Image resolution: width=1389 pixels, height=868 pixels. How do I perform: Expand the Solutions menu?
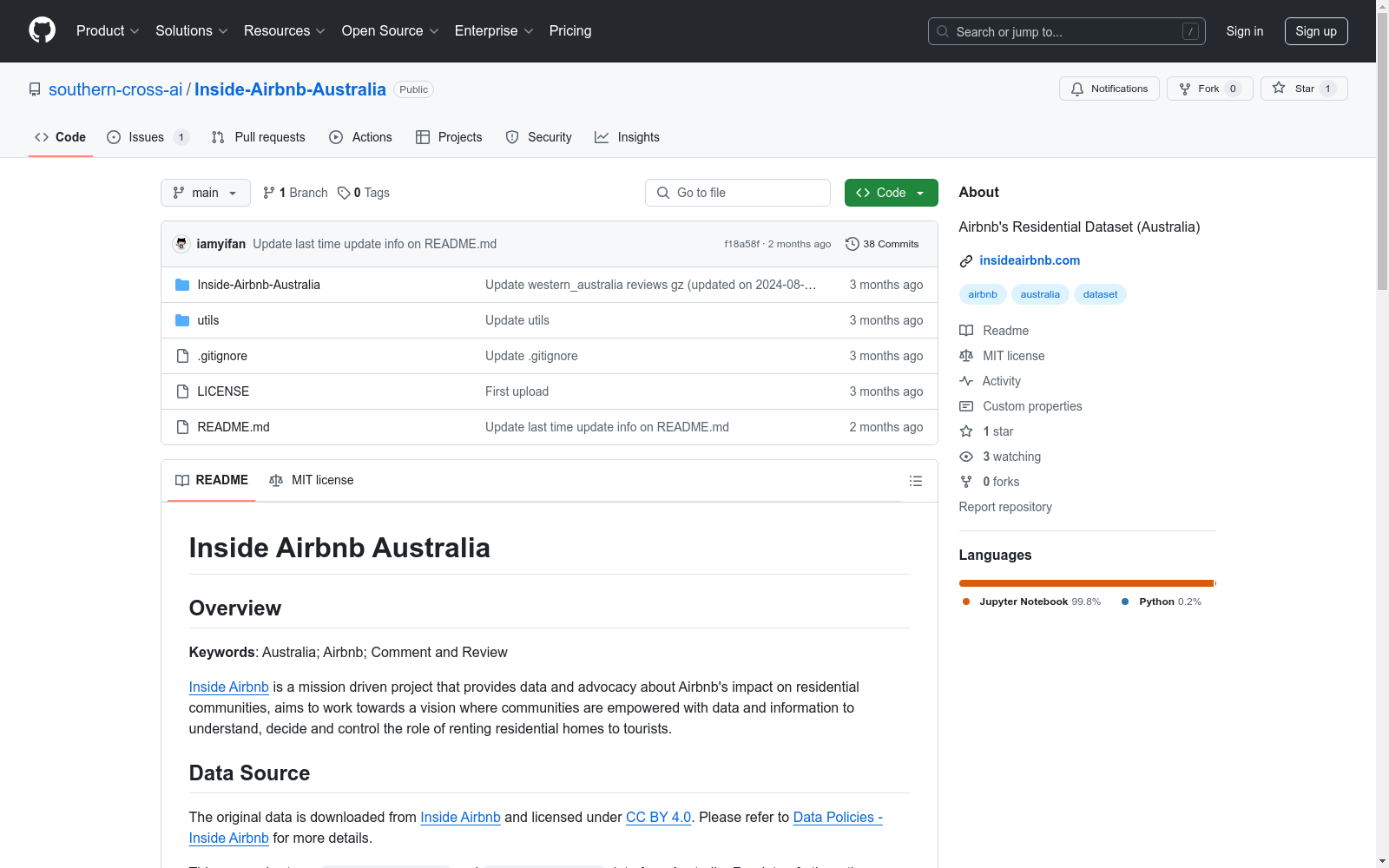(192, 30)
